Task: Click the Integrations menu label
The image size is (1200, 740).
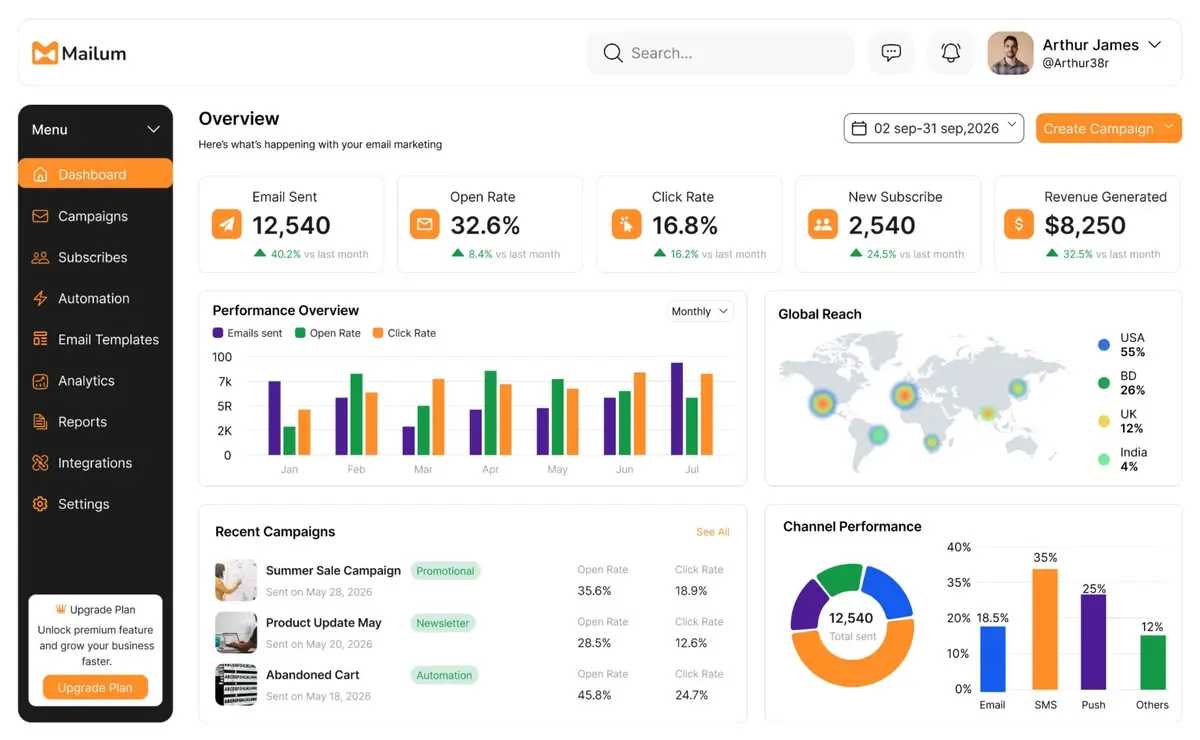Action: click(x=95, y=463)
